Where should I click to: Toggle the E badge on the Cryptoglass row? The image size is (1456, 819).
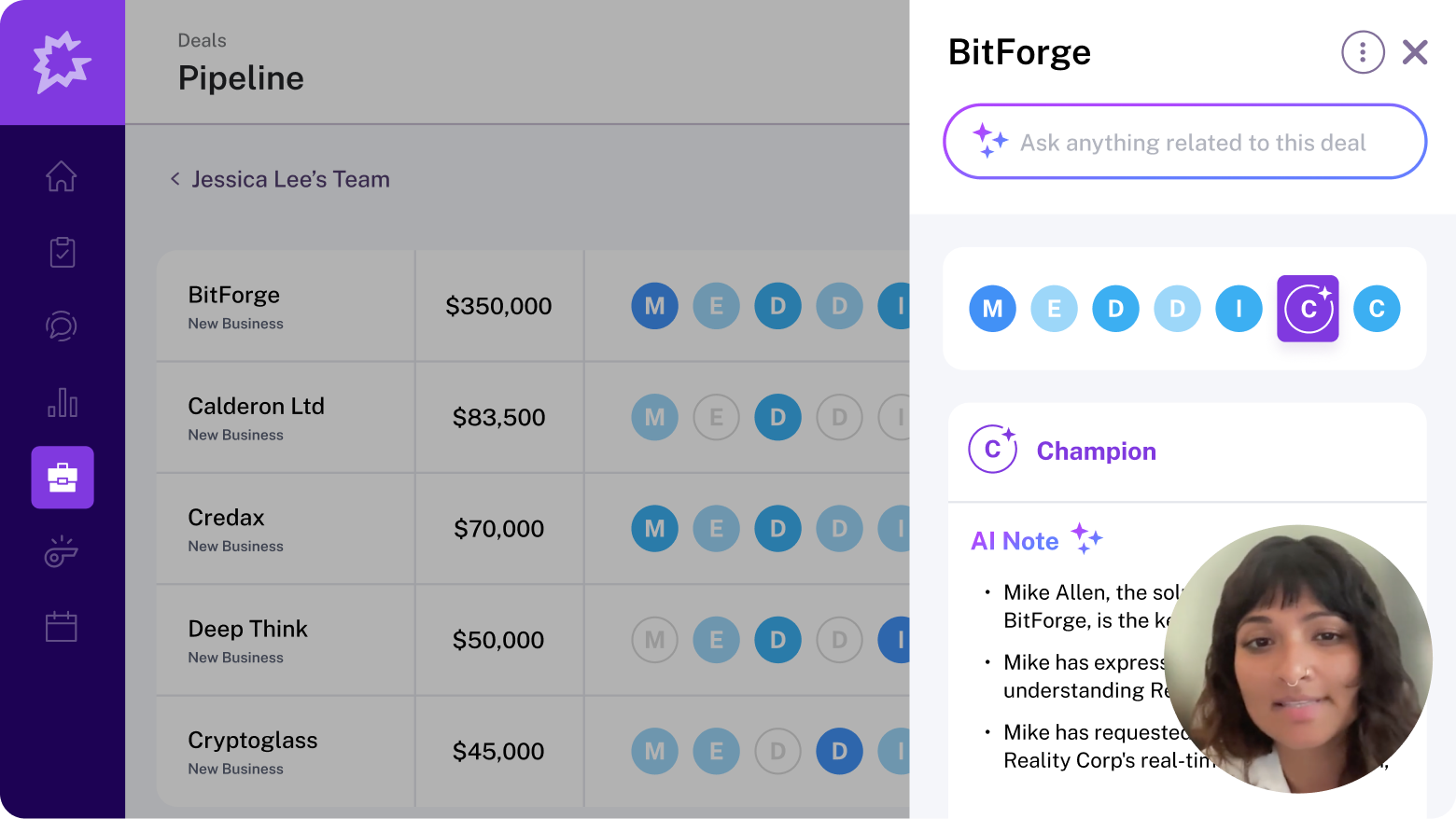716,751
